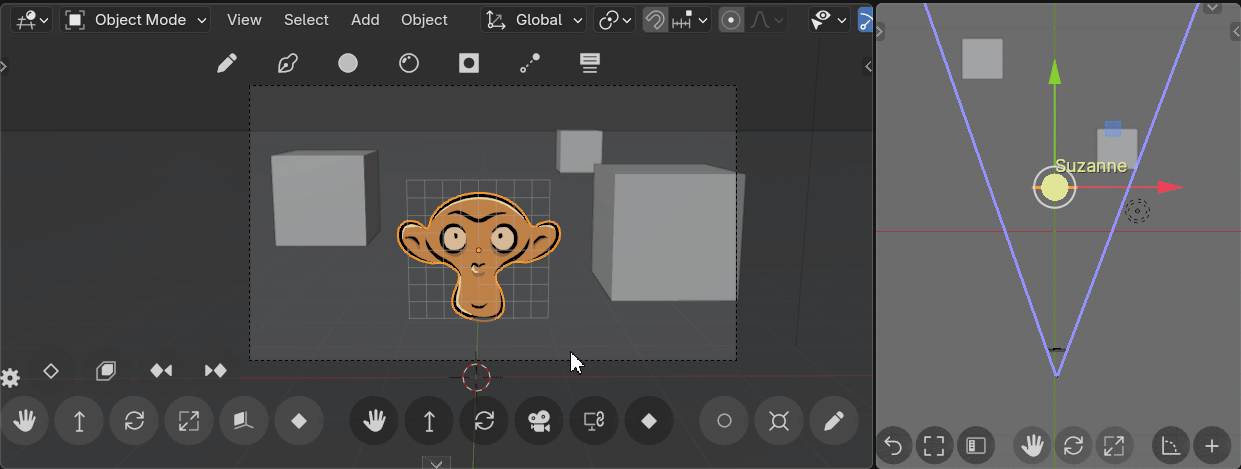The image size is (1241, 469).
Task: Click the camera button
Action: (x=539, y=421)
